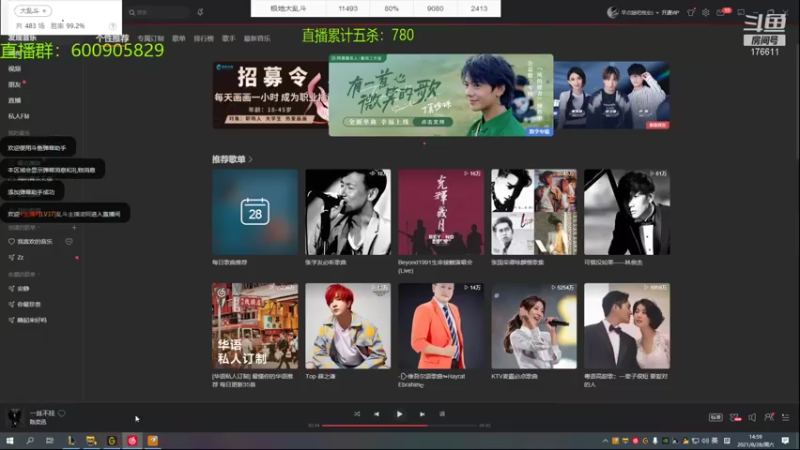Switch to the 排行榜 tab
This screenshot has height=450, width=800.
204,38
